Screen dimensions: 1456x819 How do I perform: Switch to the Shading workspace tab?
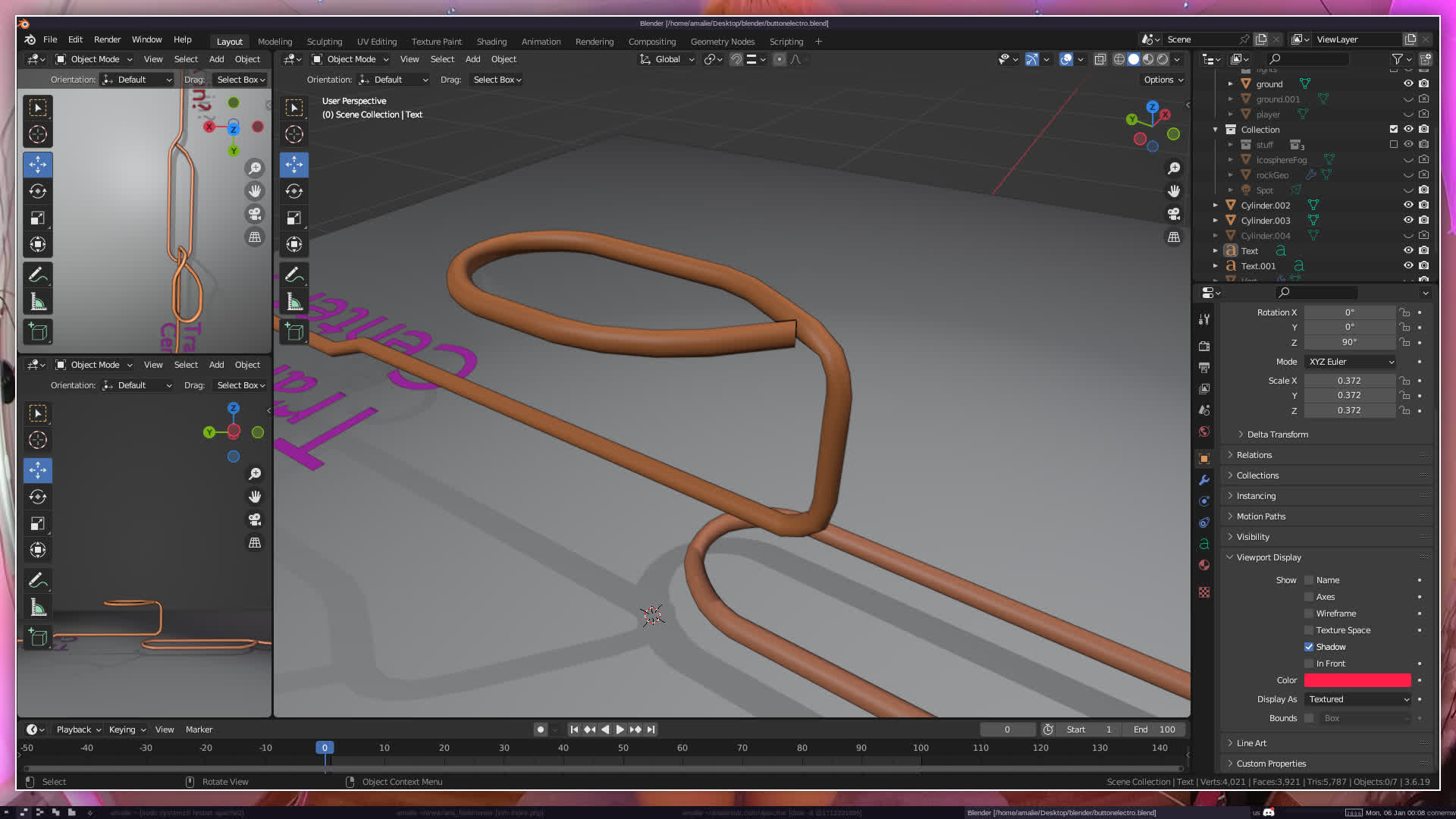point(491,42)
